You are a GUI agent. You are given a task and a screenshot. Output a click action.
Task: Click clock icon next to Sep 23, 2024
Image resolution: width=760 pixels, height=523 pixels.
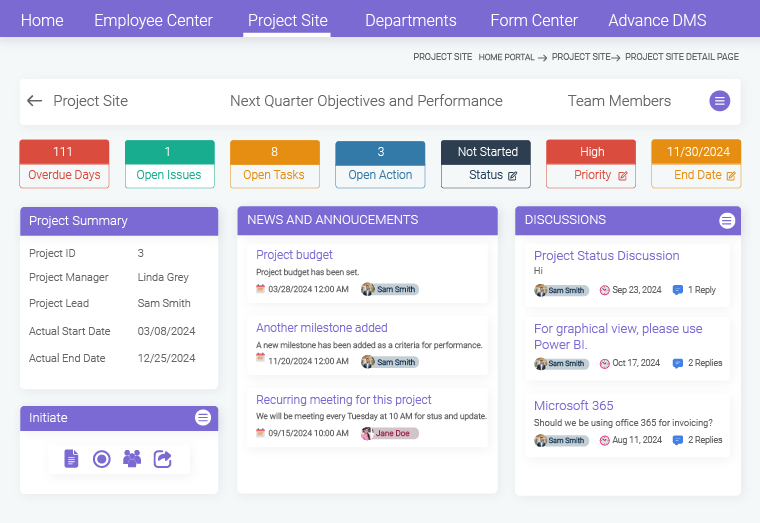pyautogui.click(x=604, y=290)
